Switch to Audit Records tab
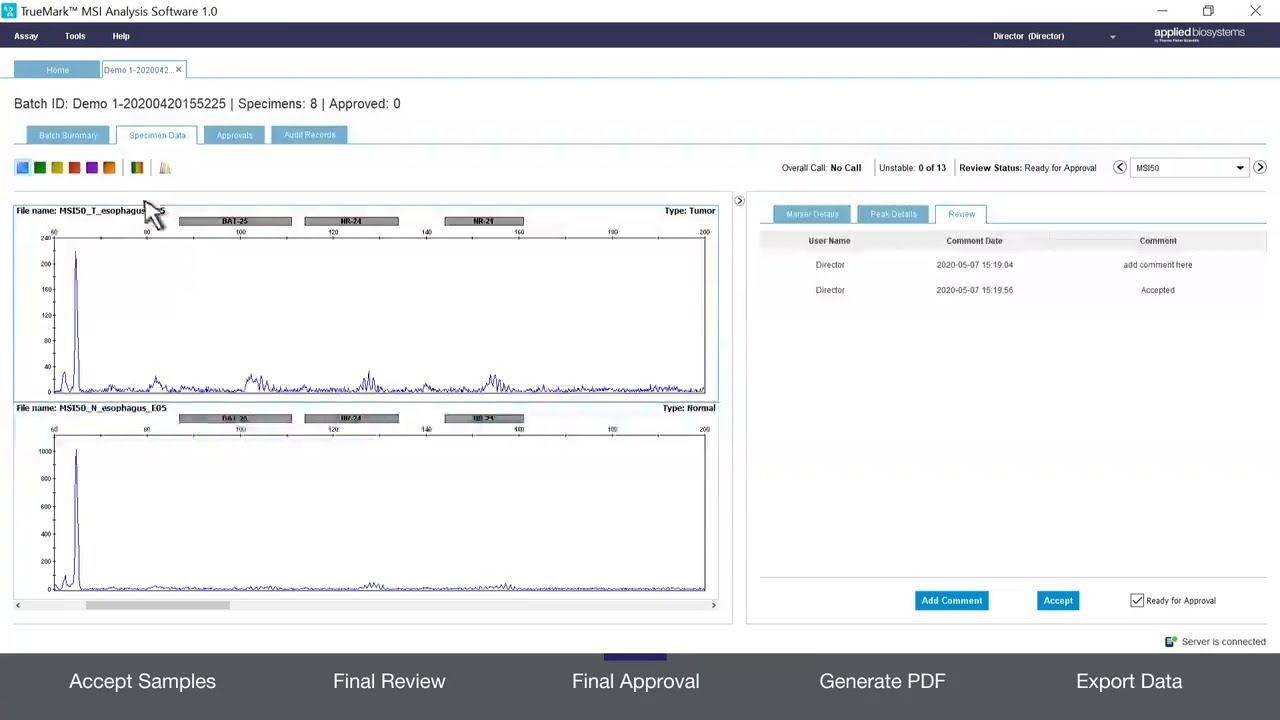This screenshot has height=720, width=1280. pos(310,135)
